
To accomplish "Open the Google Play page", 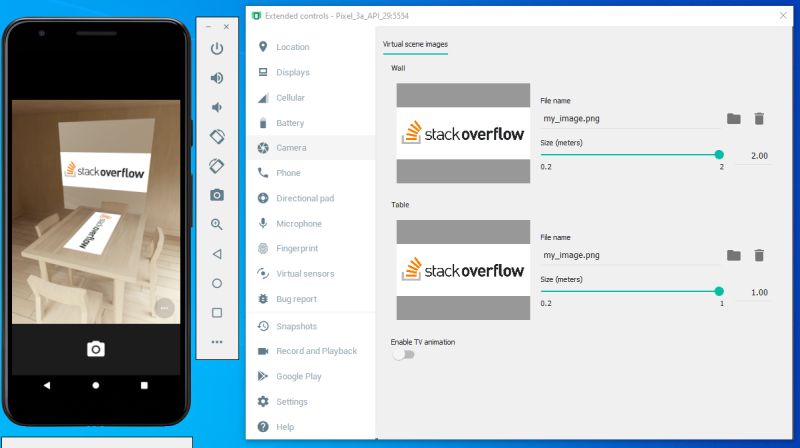I will click(x=310, y=376).
